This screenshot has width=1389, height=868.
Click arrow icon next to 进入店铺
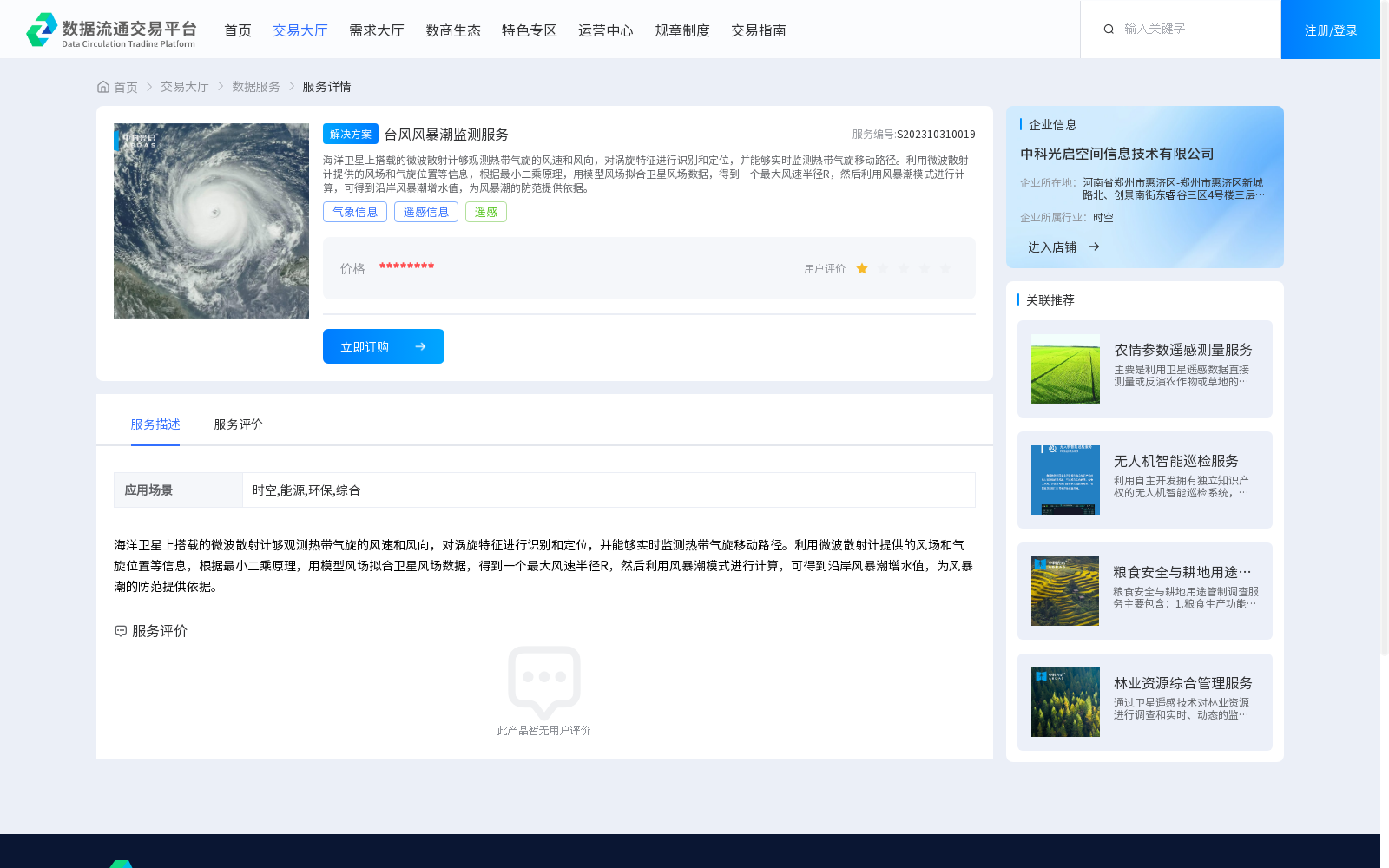click(x=1094, y=247)
